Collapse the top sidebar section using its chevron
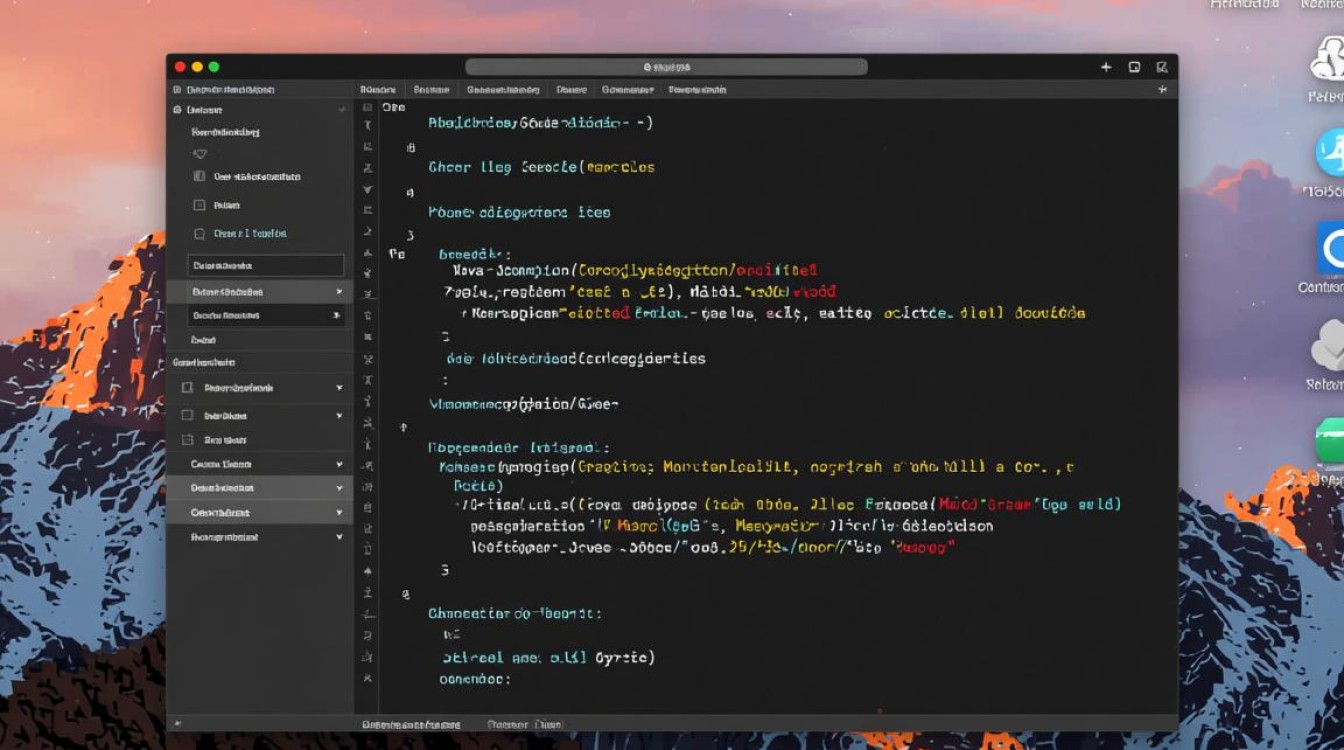1344x750 pixels. (x=342, y=110)
